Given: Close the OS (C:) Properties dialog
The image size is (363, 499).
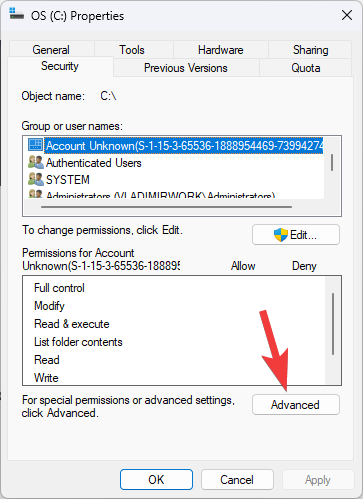Looking at the screenshot, I should pyautogui.click(x=347, y=15).
